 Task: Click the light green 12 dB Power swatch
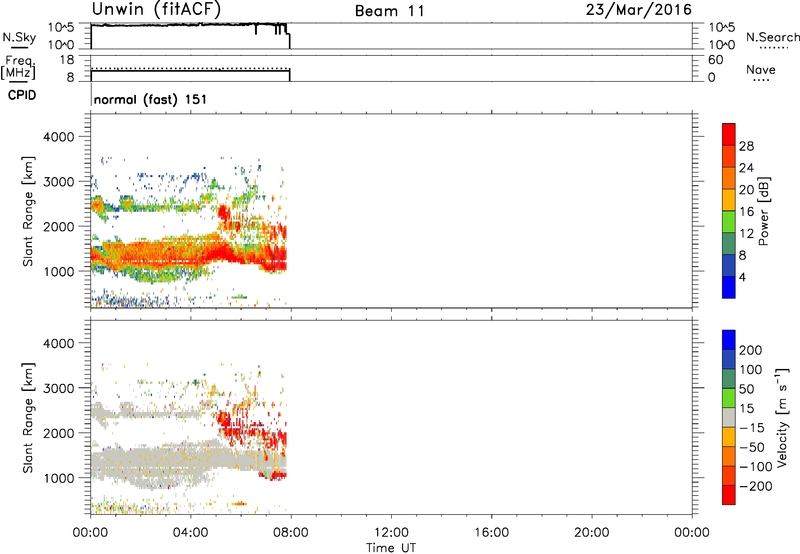[x=729, y=221]
